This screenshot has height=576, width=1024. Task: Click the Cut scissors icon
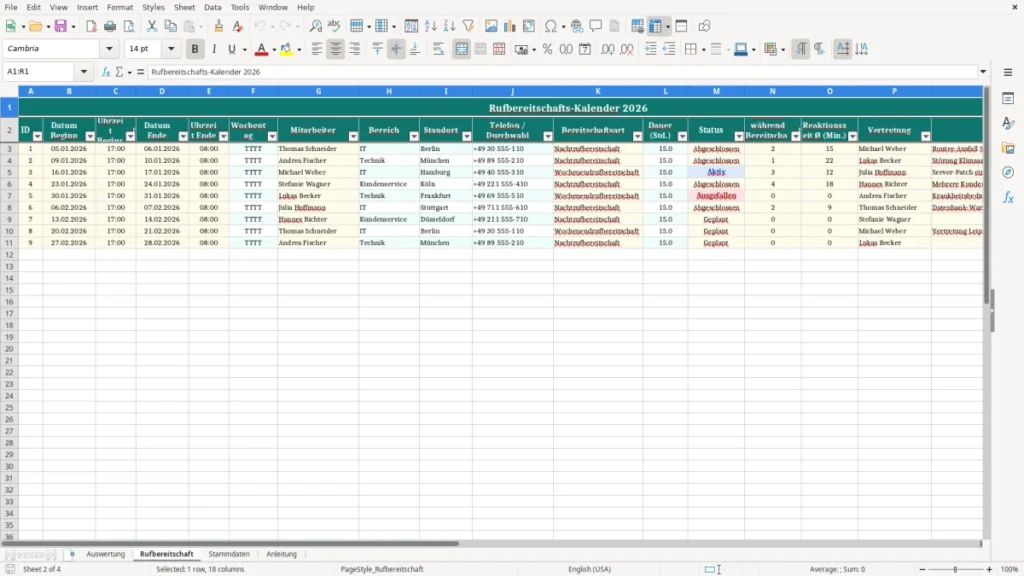[x=152, y=26]
